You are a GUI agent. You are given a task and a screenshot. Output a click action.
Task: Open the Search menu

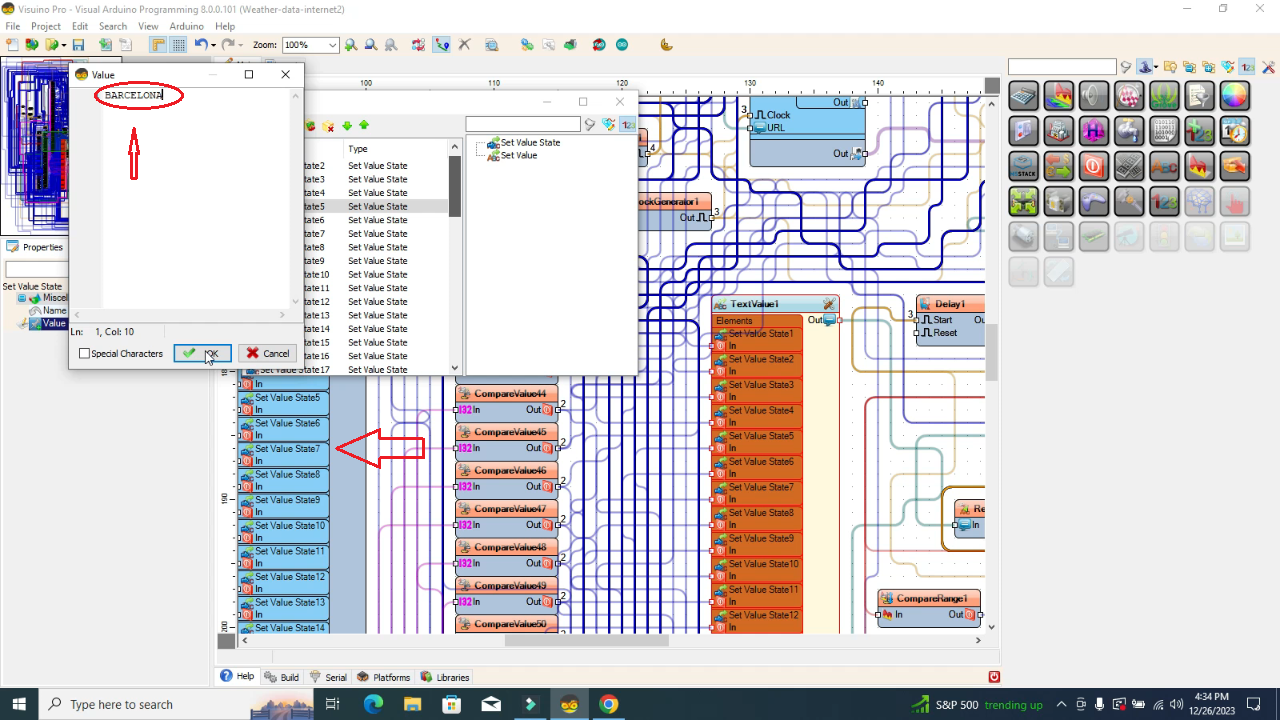point(113,26)
